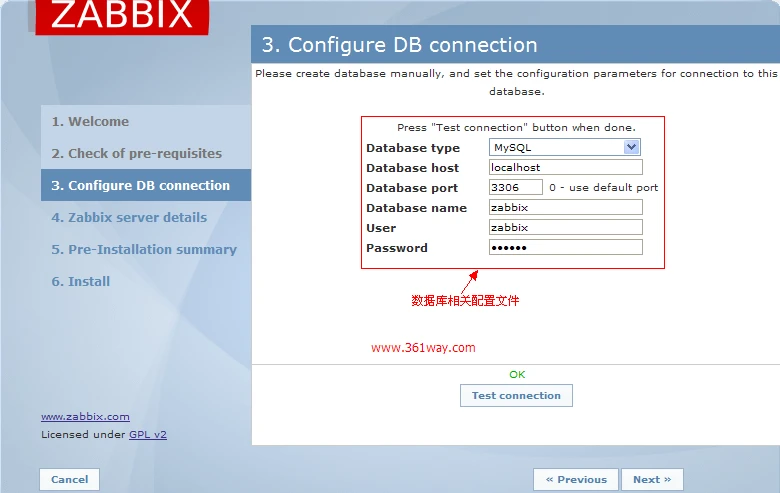This screenshot has width=780, height=493.
Task: Select step 6. Install
Action: 81,282
